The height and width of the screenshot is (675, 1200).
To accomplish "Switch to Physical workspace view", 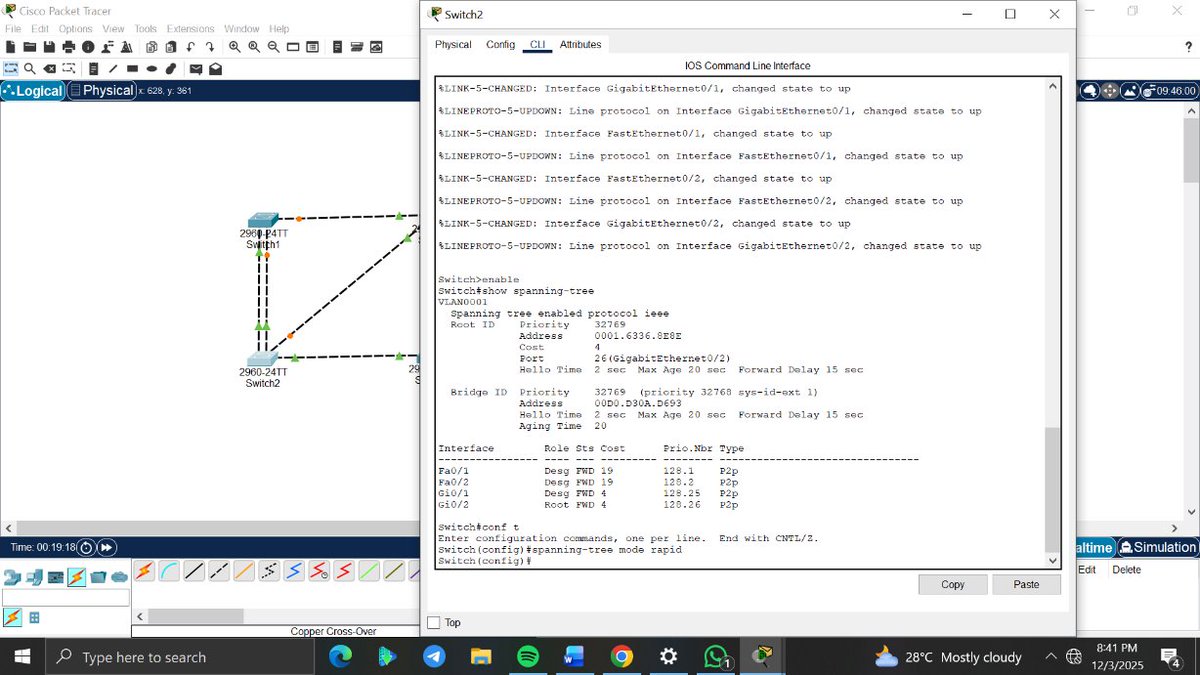I will (101, 91).
